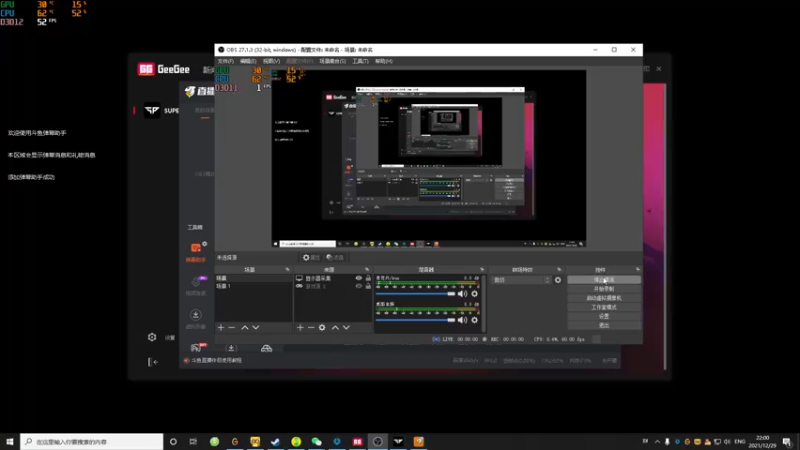
Task: Click the GeeGee logo
Action: (163, 69)
